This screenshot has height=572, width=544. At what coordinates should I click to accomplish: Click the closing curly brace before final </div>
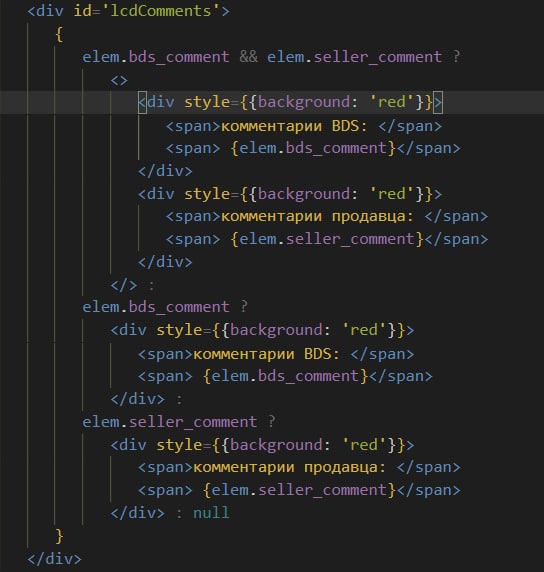pos(59,536)
